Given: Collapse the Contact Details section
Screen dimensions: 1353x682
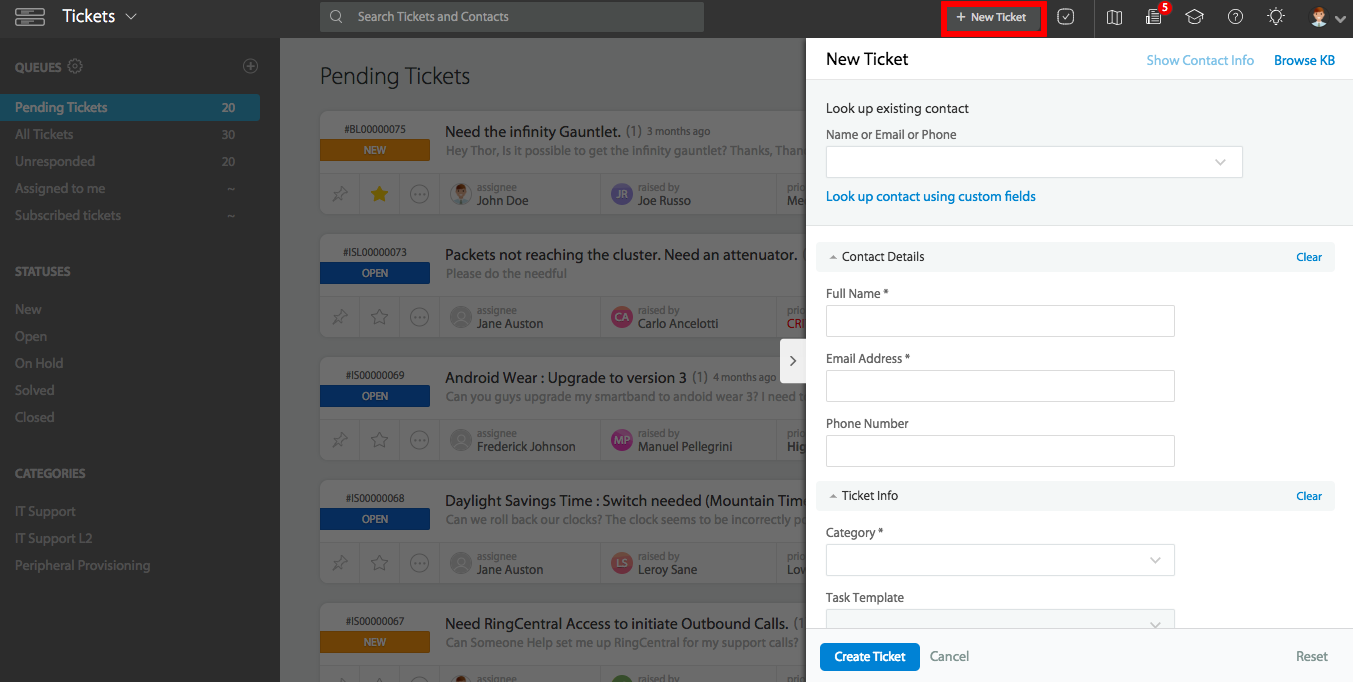Looking at the screenshot, I should coord(834,257).
